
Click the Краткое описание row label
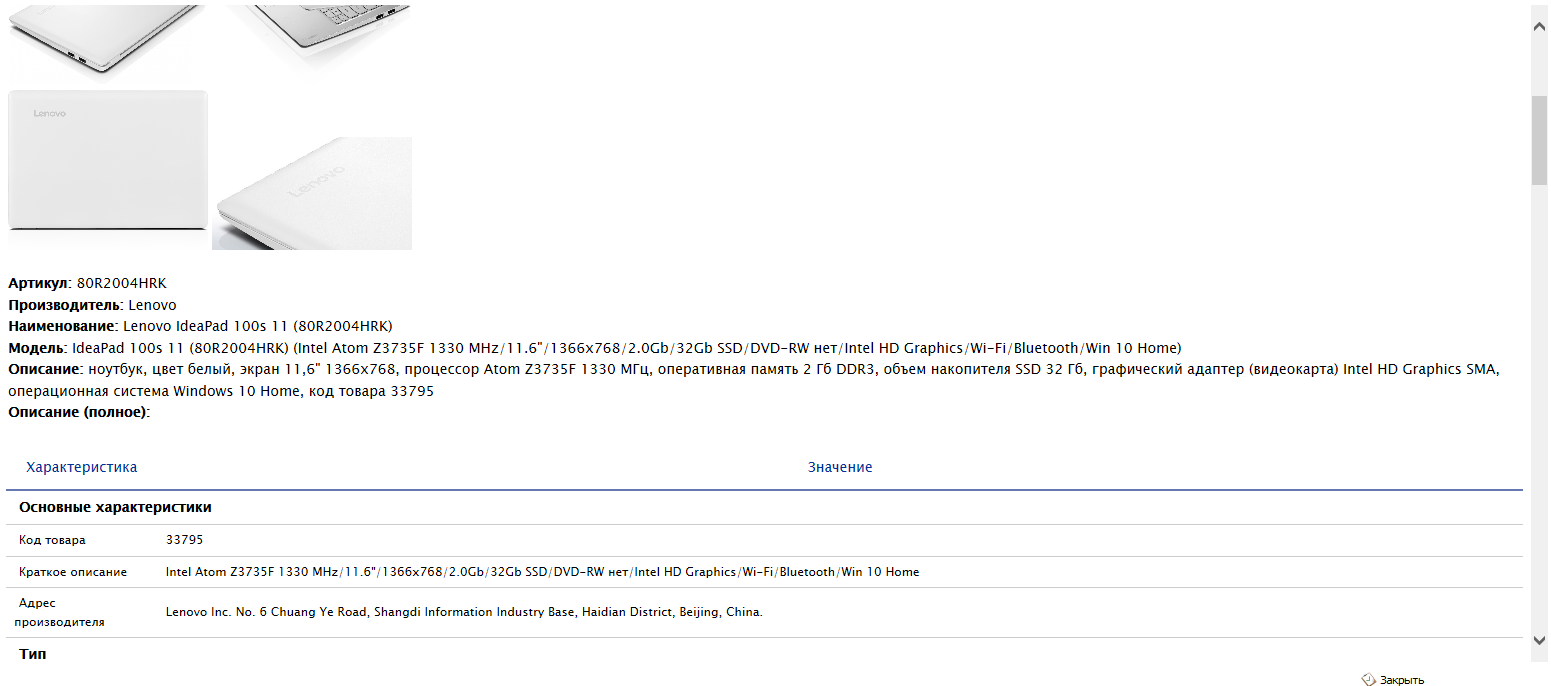[73, 572]
